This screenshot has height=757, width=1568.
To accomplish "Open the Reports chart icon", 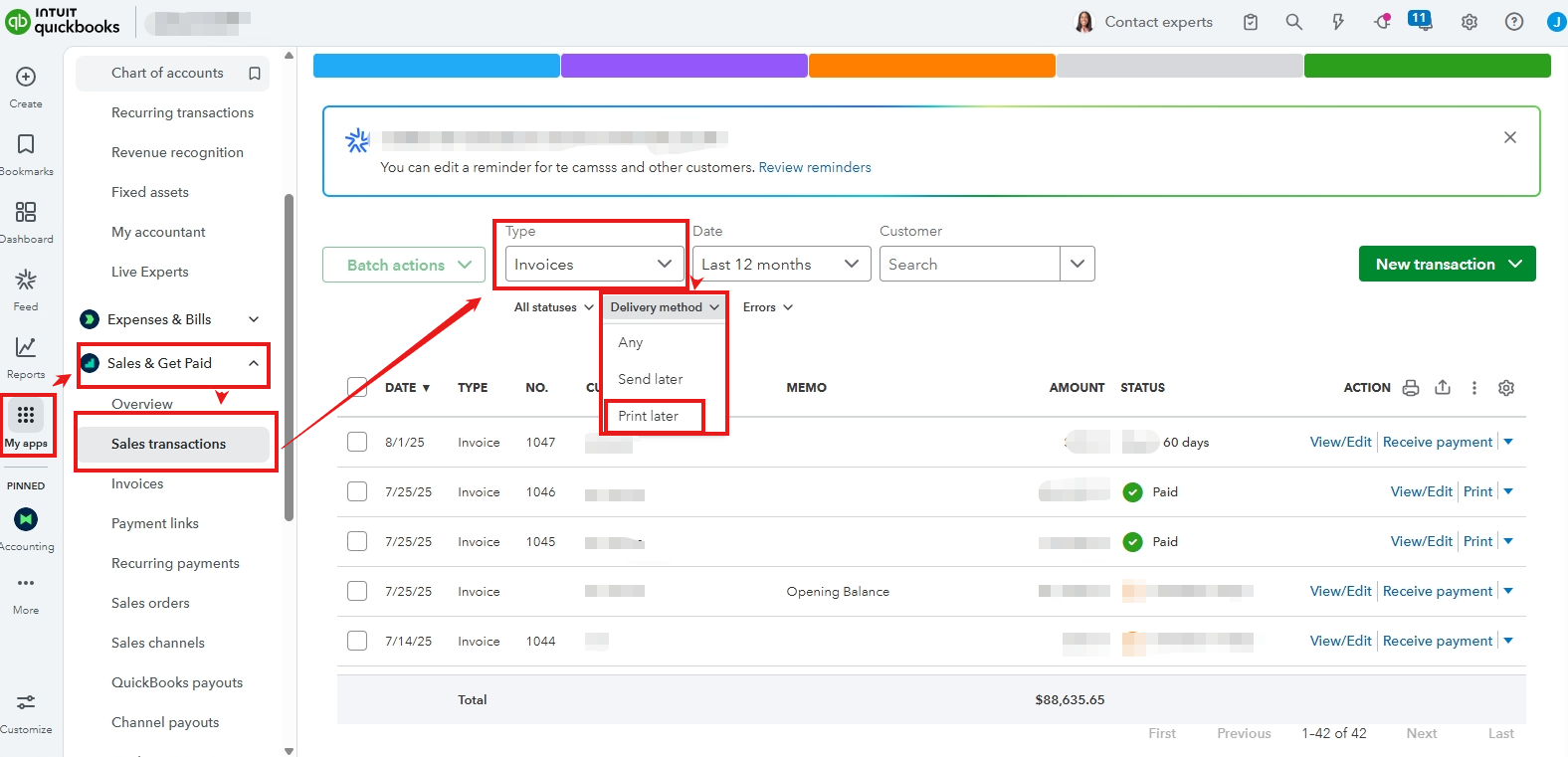I will [x=26, y=347].
